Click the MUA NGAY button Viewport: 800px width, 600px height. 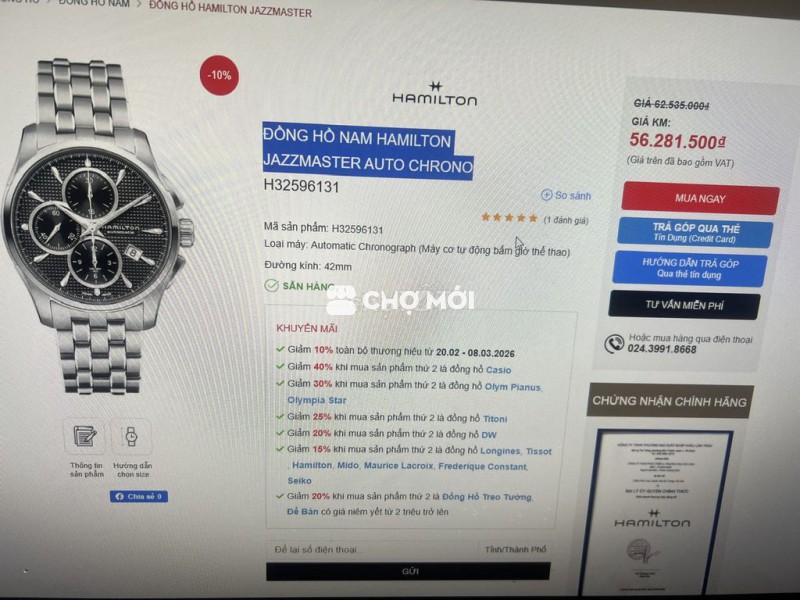click(x=700, y=198)
